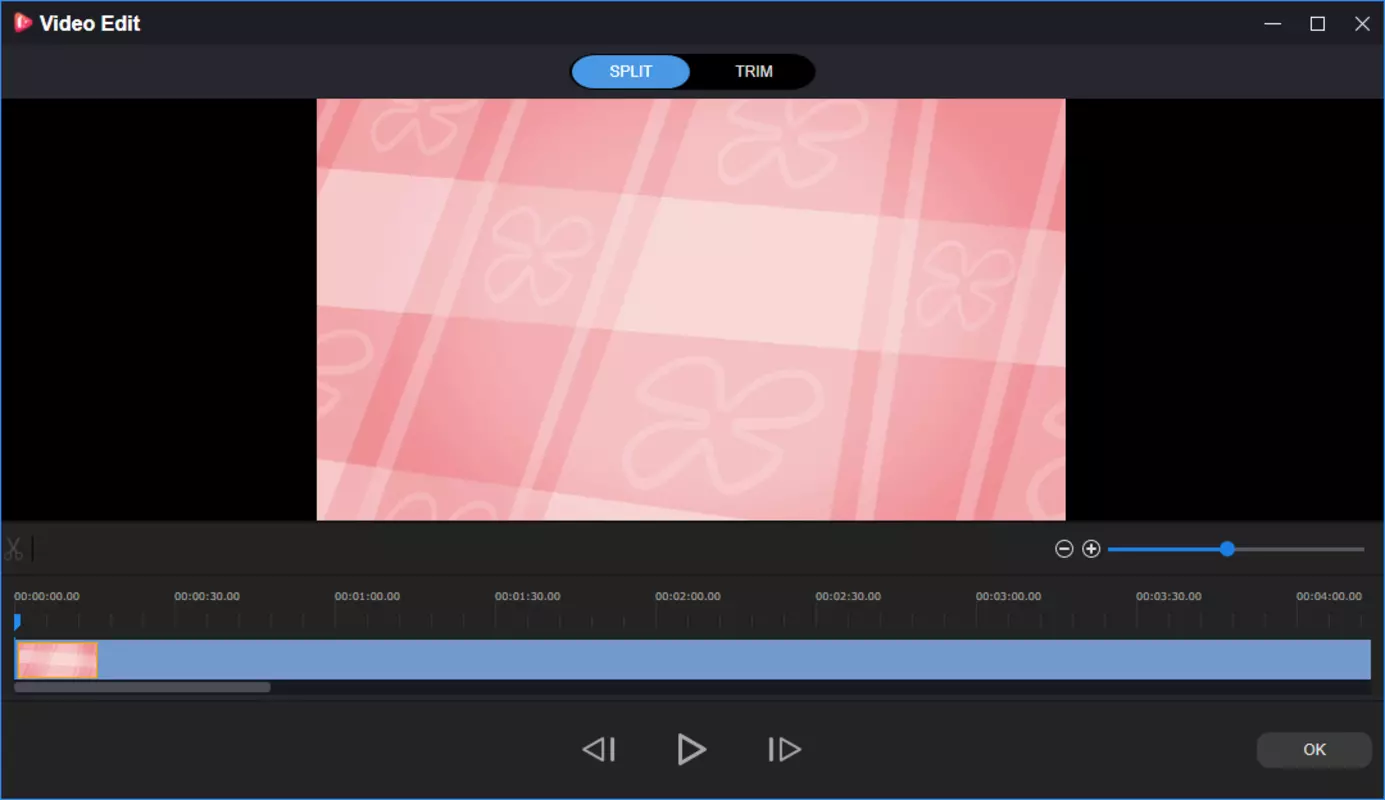Step forward to the next frame
1385x800 pixels.
click(784, 749)
